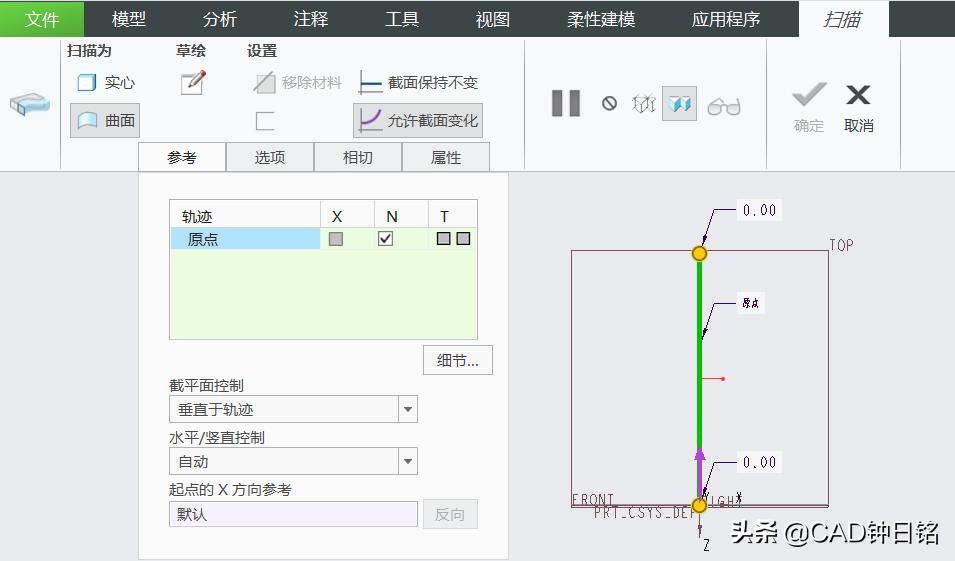Image resolution: width=955 pixels, height=561 pixels.
Task: Click the TOP datum plane label
Action: (x=841, y=245)
